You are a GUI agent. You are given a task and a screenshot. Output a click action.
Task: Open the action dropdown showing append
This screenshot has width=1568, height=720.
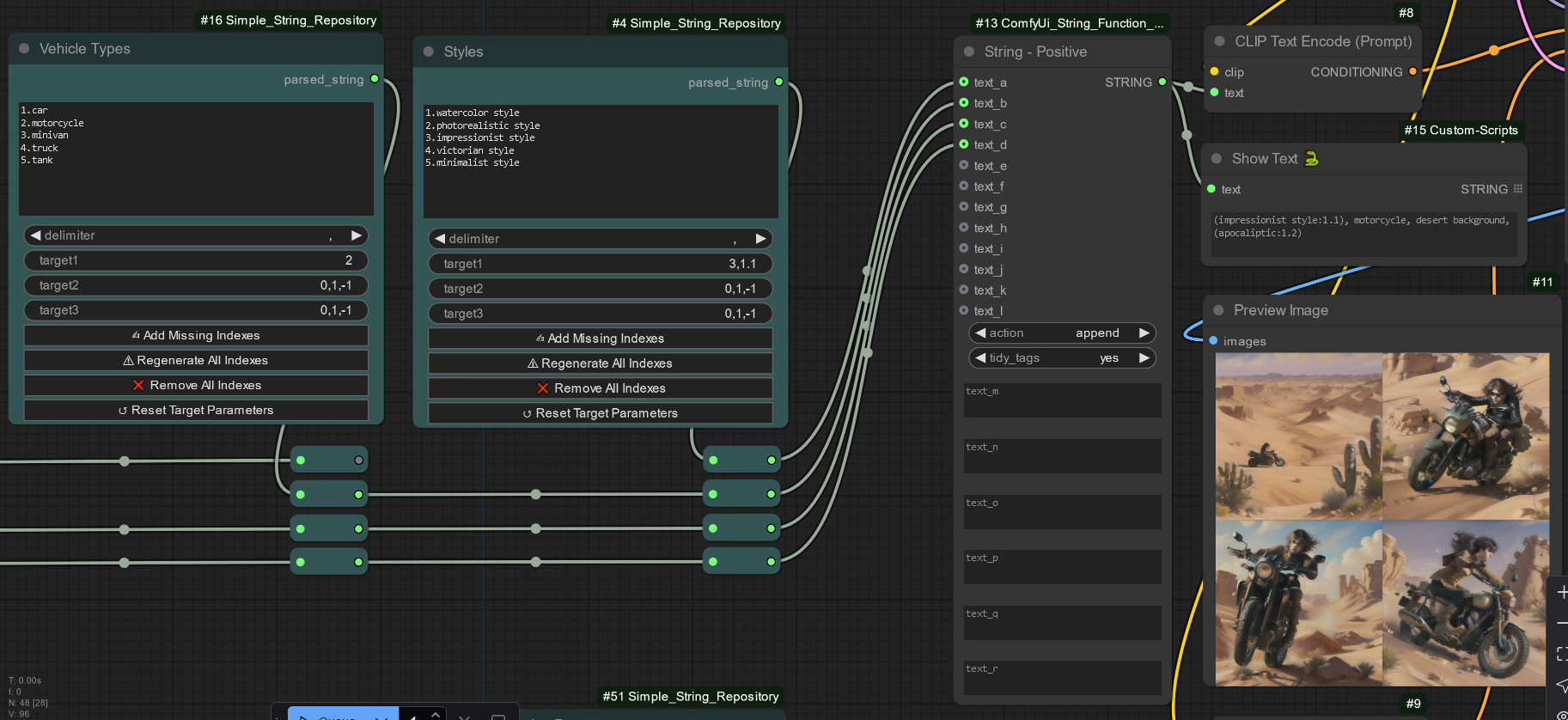pos(1062,333)
